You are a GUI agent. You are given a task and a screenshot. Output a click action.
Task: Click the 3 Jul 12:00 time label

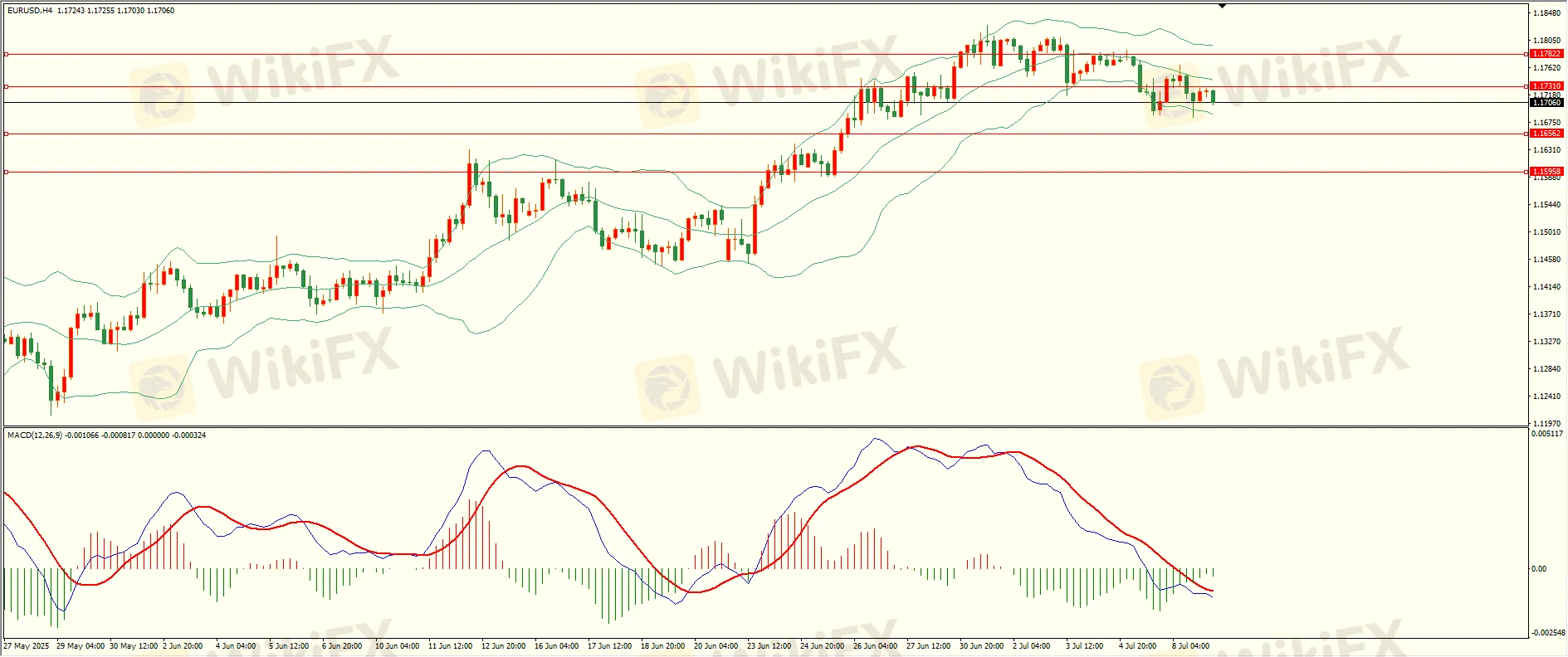[1085, 646]
